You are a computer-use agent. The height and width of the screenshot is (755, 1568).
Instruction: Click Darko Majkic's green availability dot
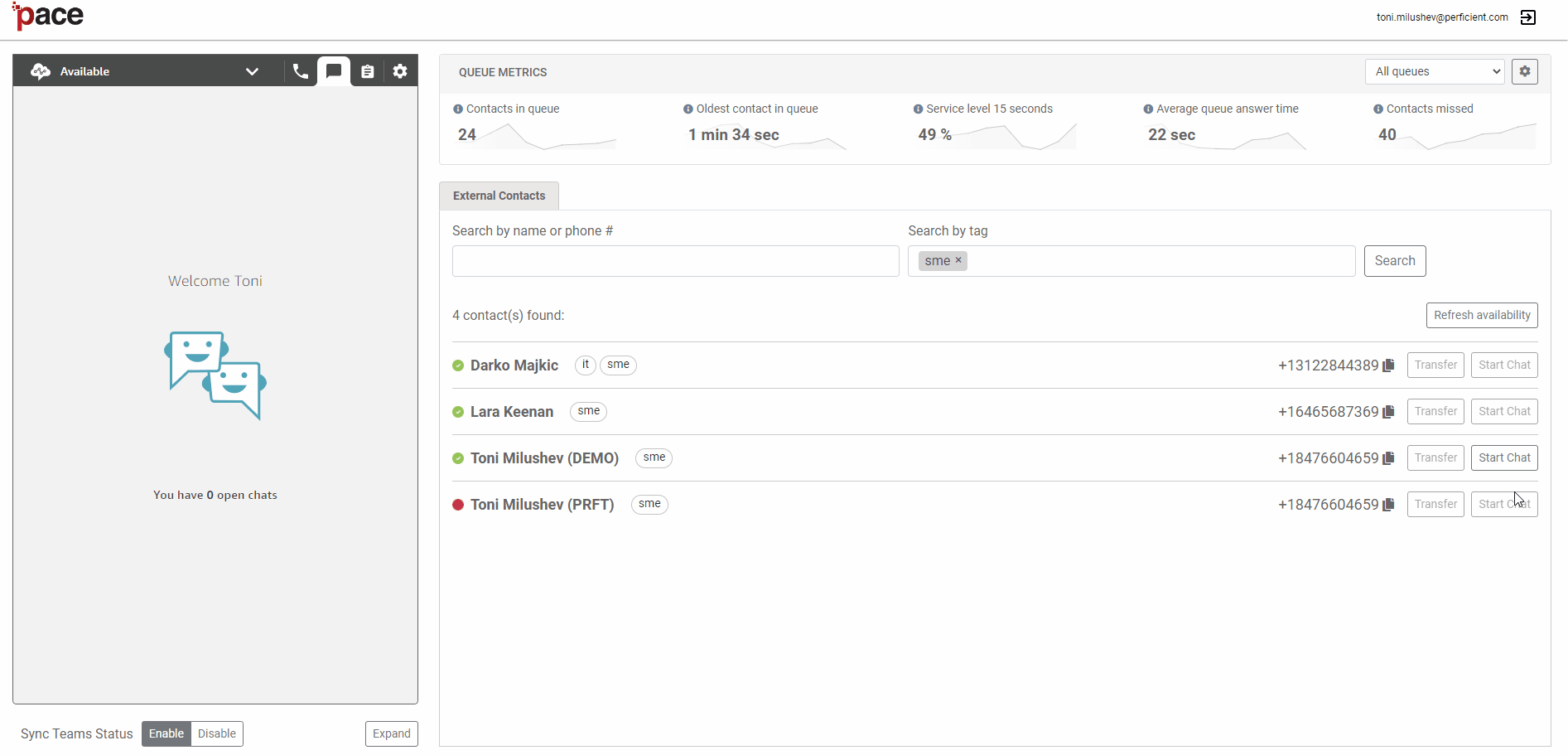458,365
